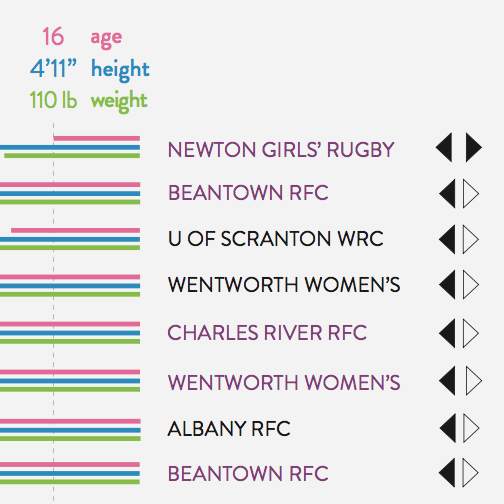Viewport: 504px width, 504px height.
Task: Select the Albany RFC team label
Action: pyautogui.click(x=229, y=429)
